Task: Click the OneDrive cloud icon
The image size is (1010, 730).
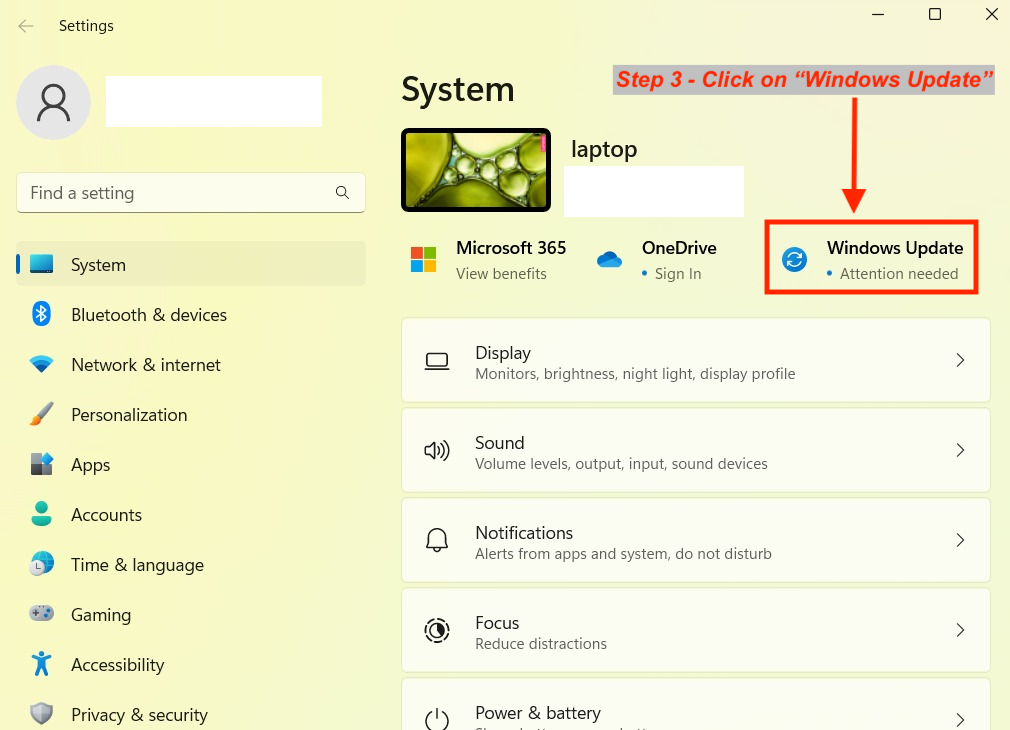Action: click(610, 258)
